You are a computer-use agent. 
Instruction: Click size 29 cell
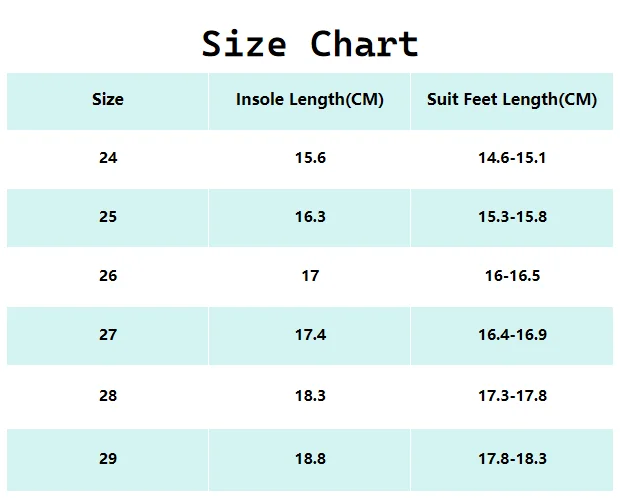[108, 459]
